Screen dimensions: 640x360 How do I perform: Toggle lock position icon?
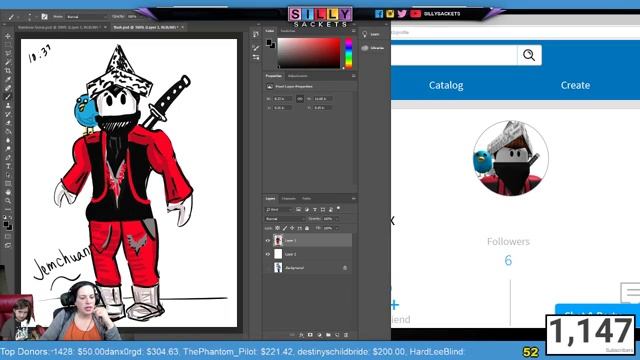click(292, 228)
